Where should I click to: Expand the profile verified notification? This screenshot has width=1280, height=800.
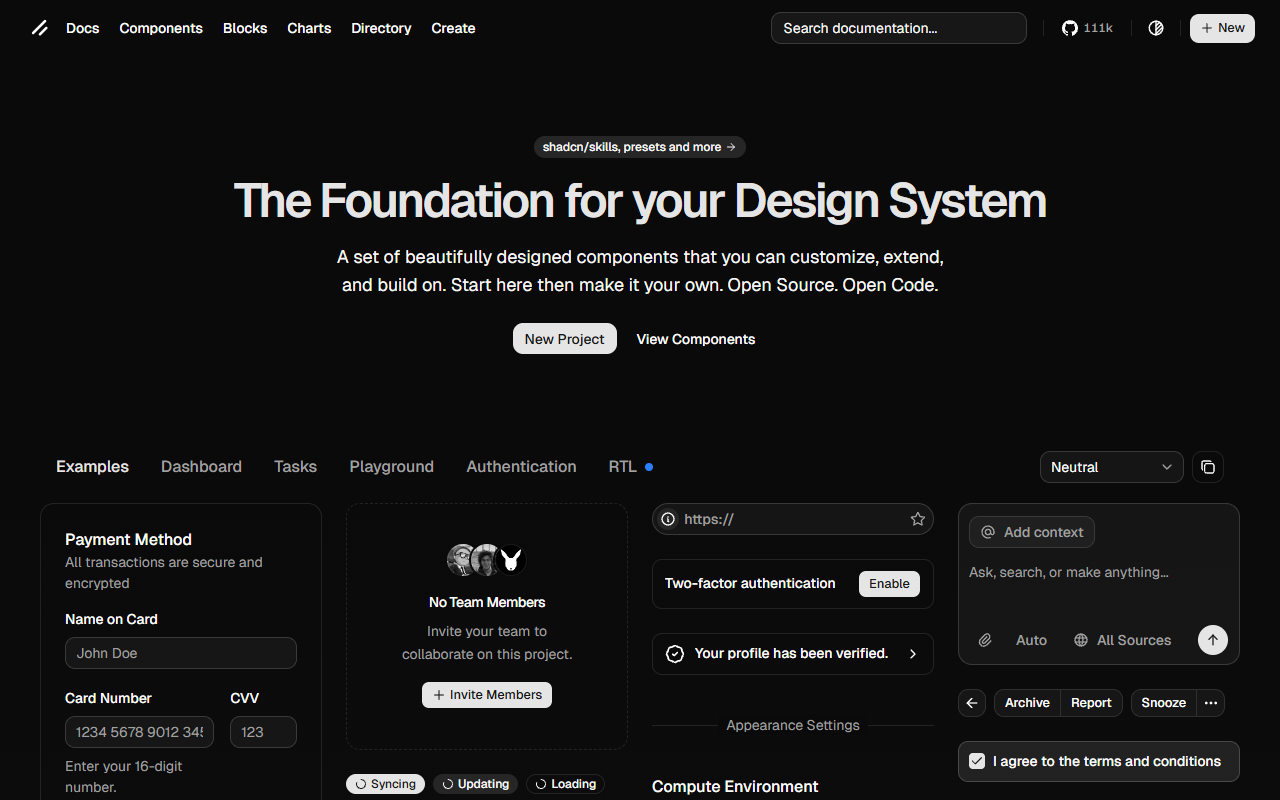click(x=912, y=653)
